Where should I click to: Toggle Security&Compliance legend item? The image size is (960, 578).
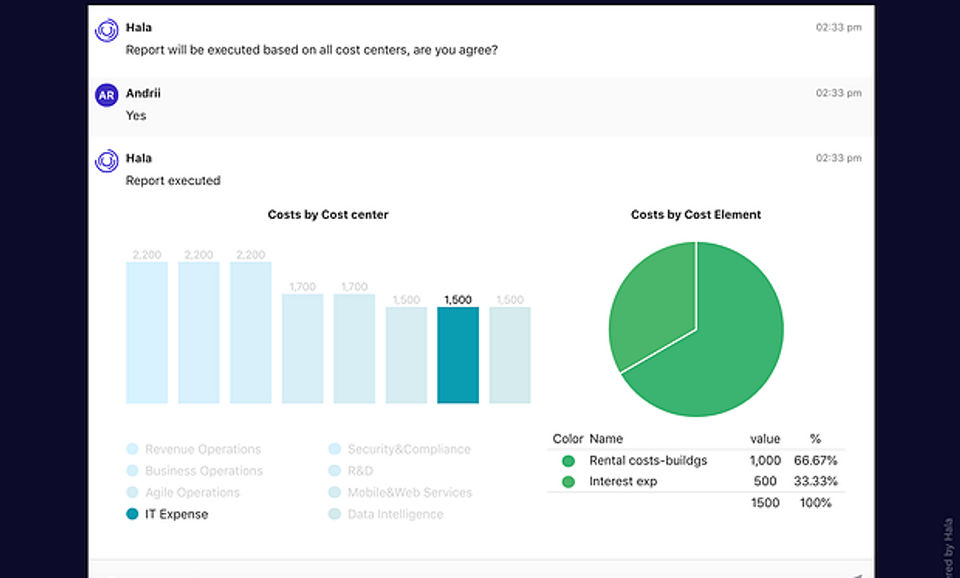point(400,449)
